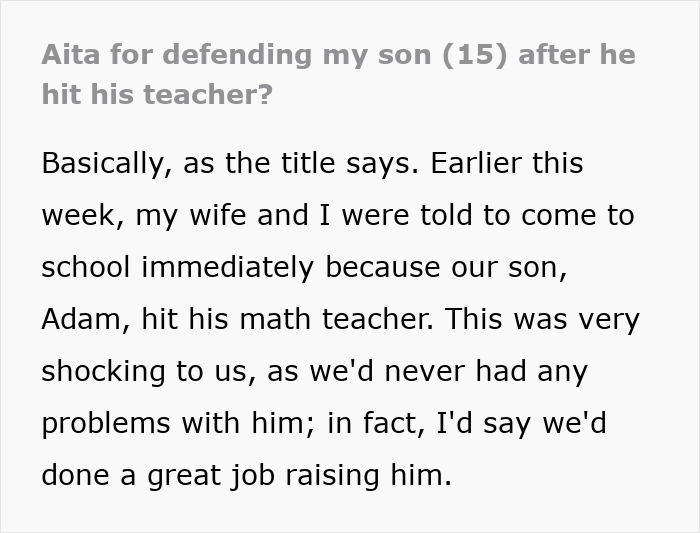Image resolution: width=700 pixels, height=533 pixels.
Task: Click the word "raising" in the last line
Action: tap(332, 475)
